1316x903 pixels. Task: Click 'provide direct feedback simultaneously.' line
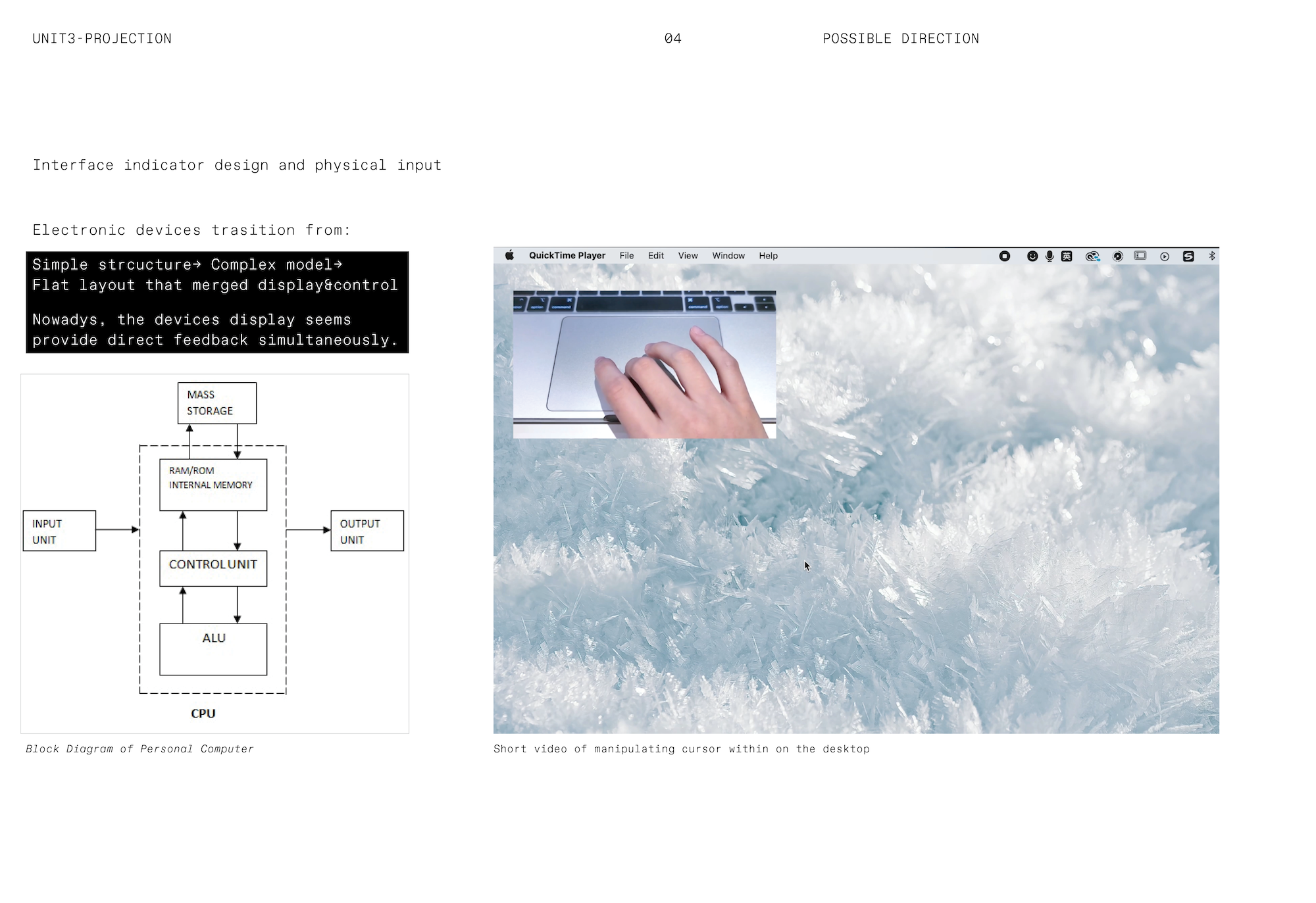click(215, 340)
